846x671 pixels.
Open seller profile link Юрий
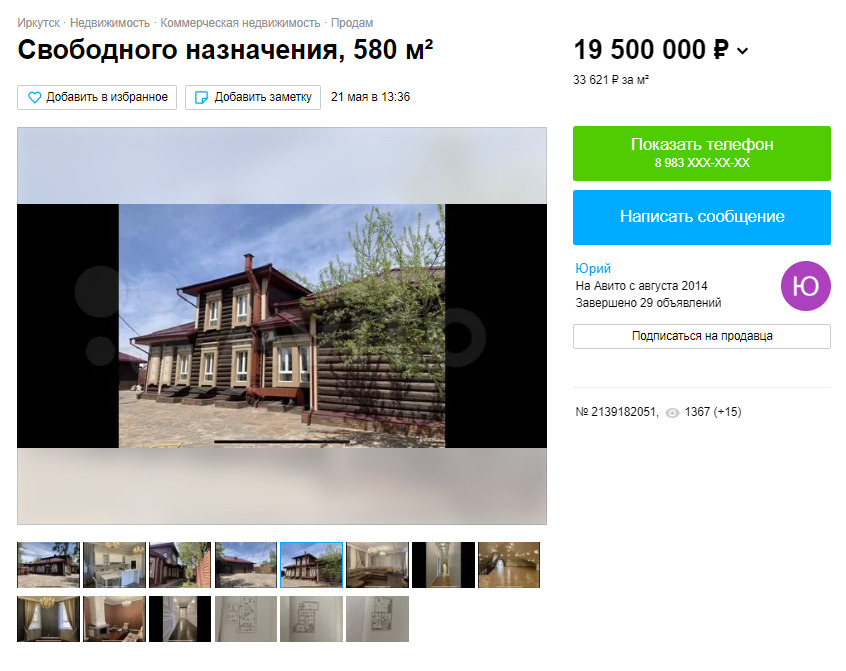pyautogui.click(x=593, y=268)
